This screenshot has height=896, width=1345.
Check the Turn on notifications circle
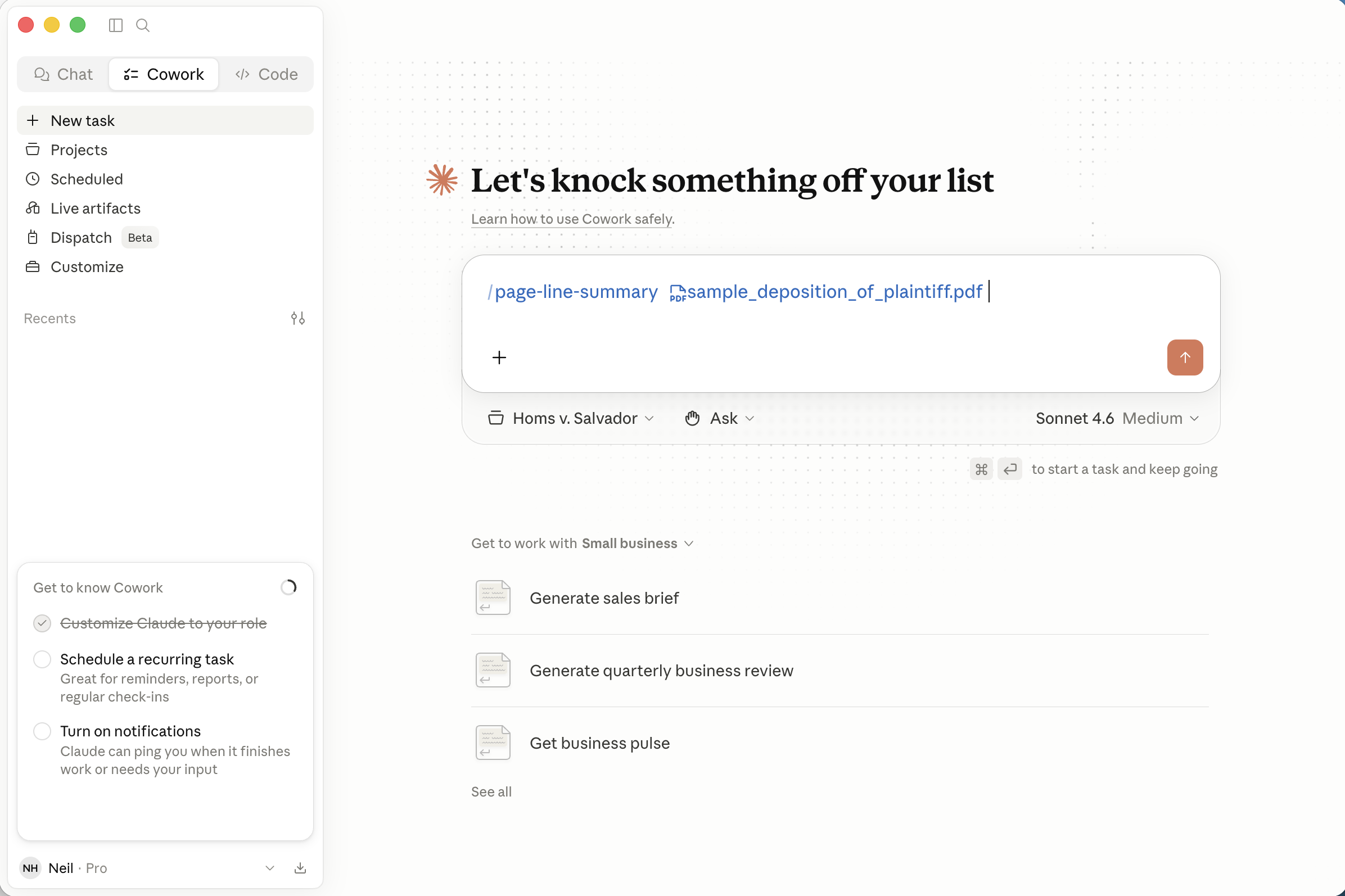point(42,731)
